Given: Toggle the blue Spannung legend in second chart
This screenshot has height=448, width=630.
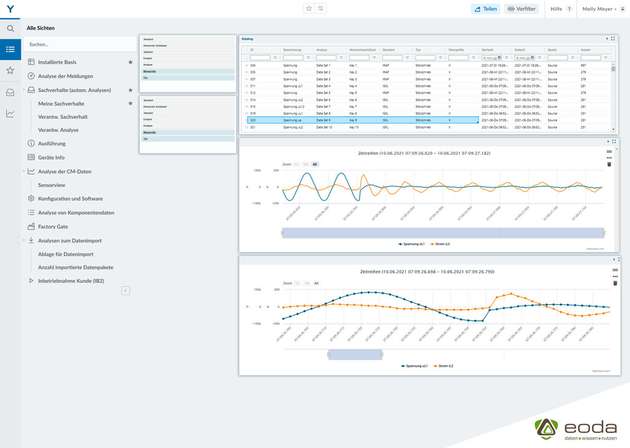Looking at the screenshot, I should tap(415, 366).
